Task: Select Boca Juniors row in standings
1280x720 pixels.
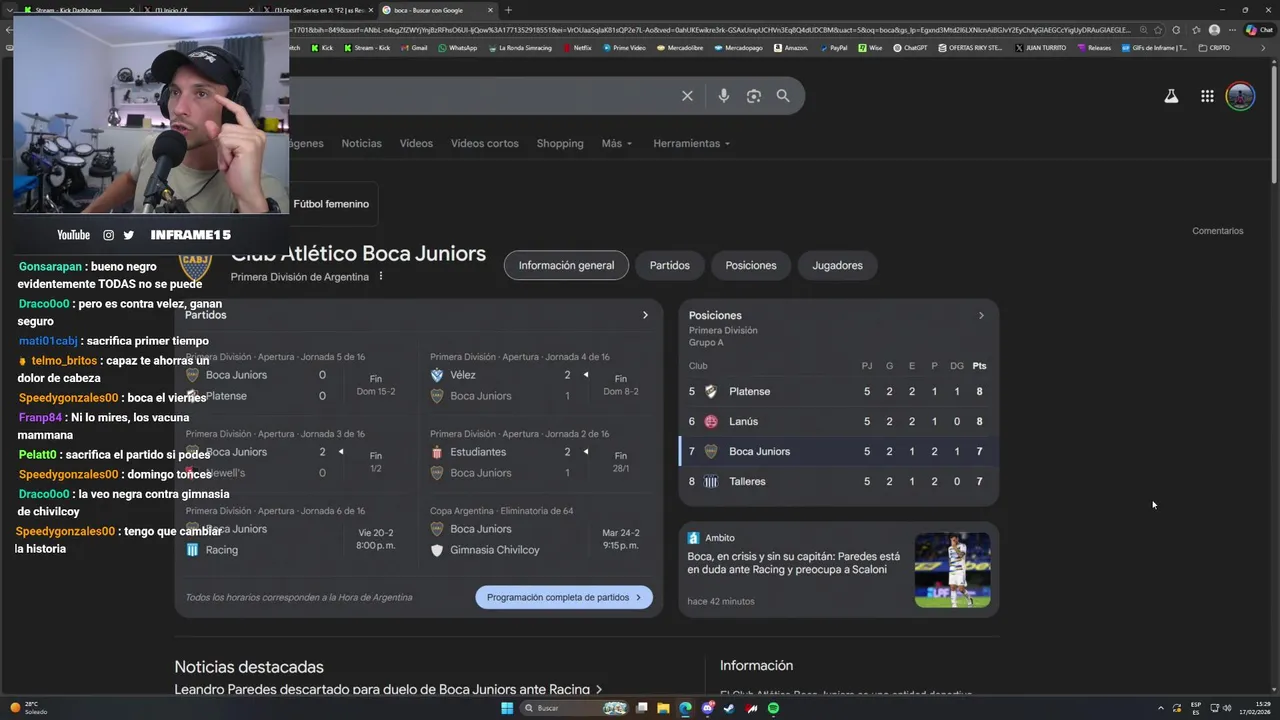Action: 838,451
